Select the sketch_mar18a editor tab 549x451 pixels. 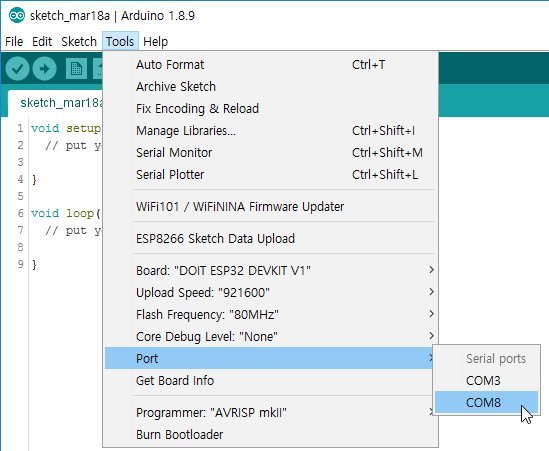tap(56, 103)
